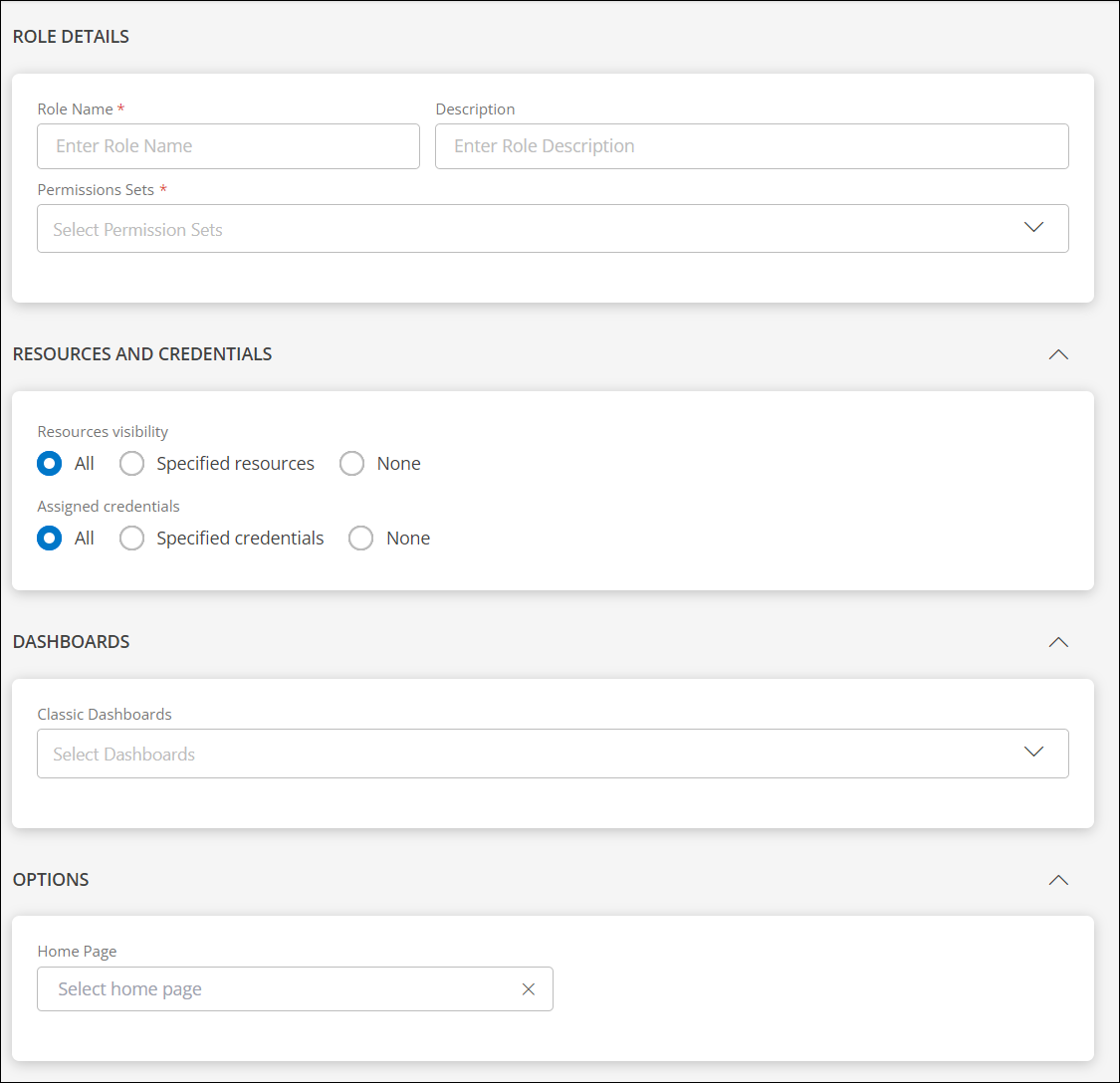Open the Permission Sets dropdown arrow
The height and width of the screenshot is (1083, 1120).
(1033, 228)
